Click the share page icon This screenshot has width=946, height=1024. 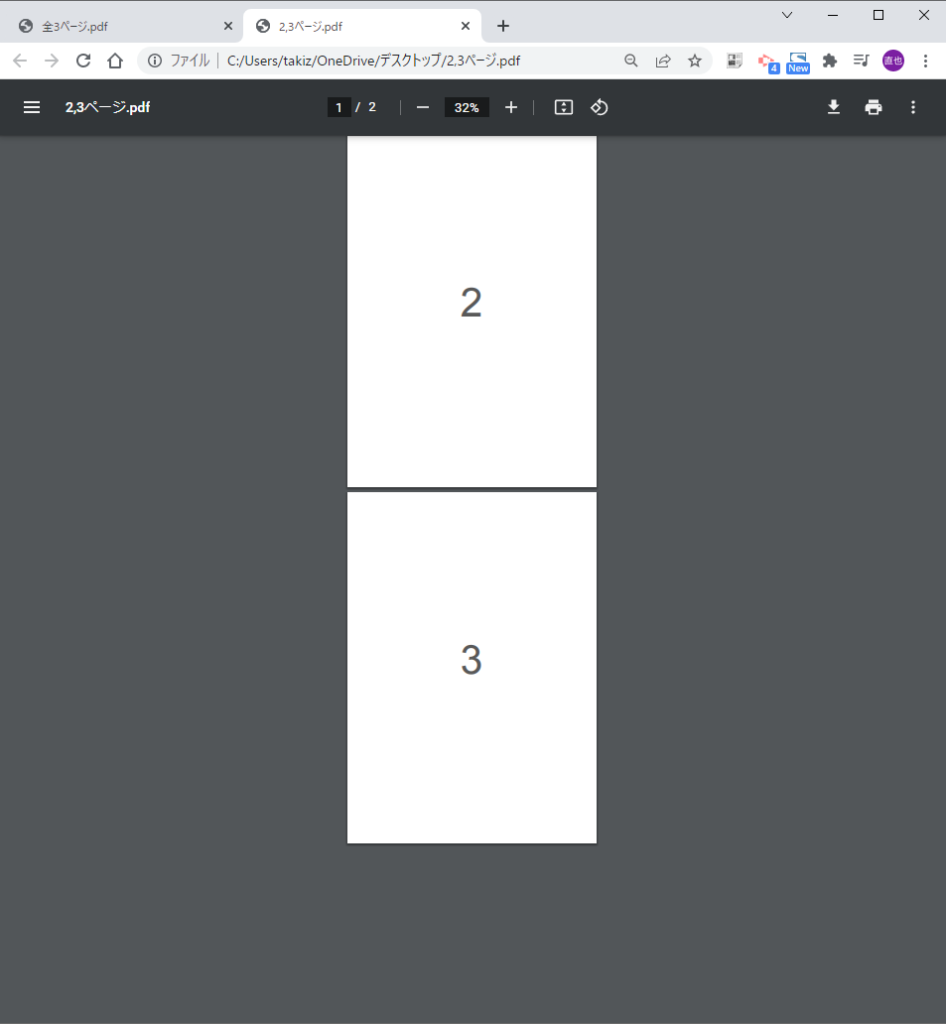pos(663,61)
